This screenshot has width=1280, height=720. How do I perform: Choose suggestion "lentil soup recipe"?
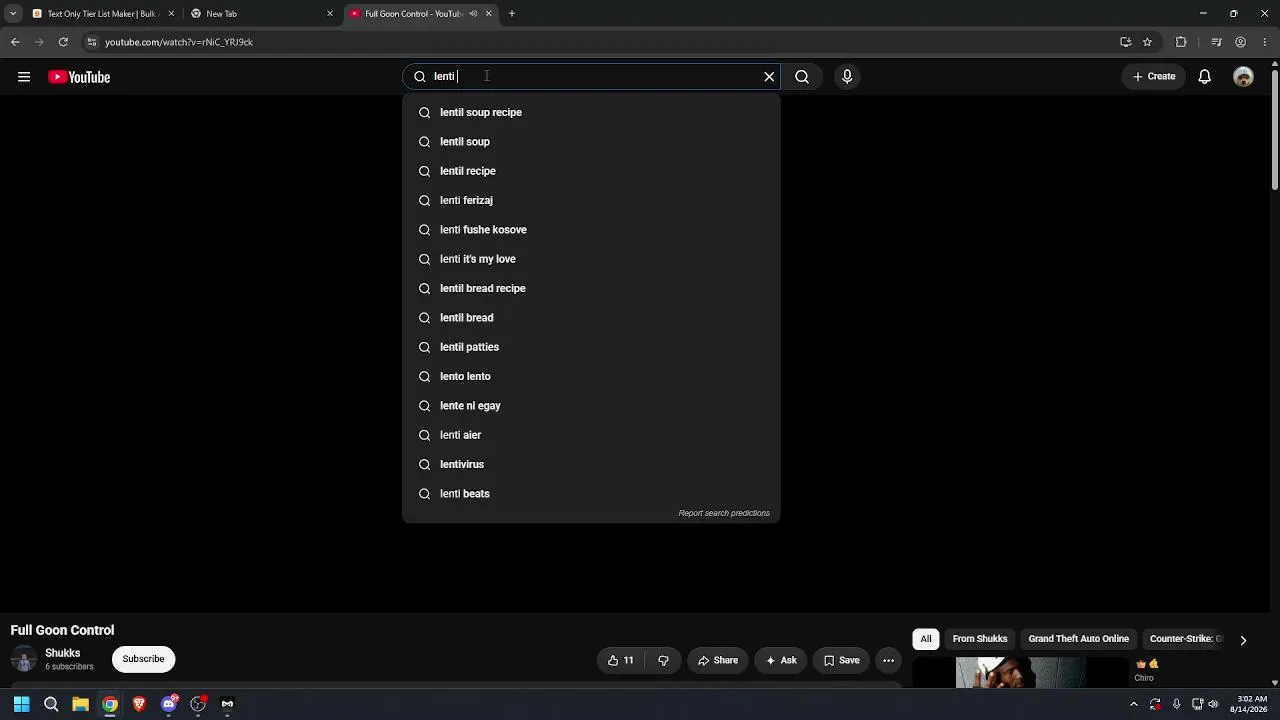pyautogui.click(x=591, y=113)
